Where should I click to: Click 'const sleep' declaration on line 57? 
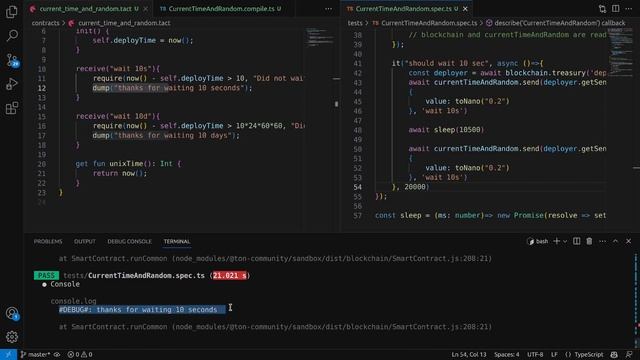click(x=490, y=216)
